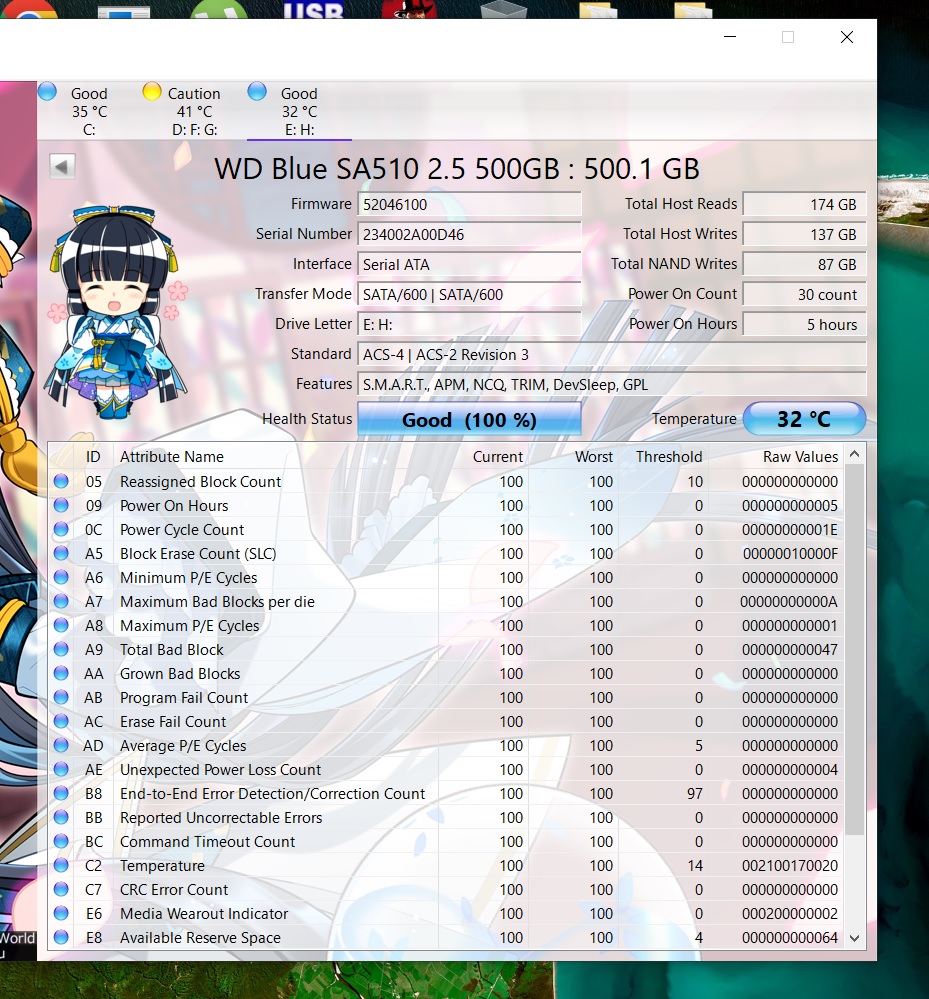Viewport: 929px width, 999px height.
Task: Click the Threshold column header
Action: (x=669, y=457)
